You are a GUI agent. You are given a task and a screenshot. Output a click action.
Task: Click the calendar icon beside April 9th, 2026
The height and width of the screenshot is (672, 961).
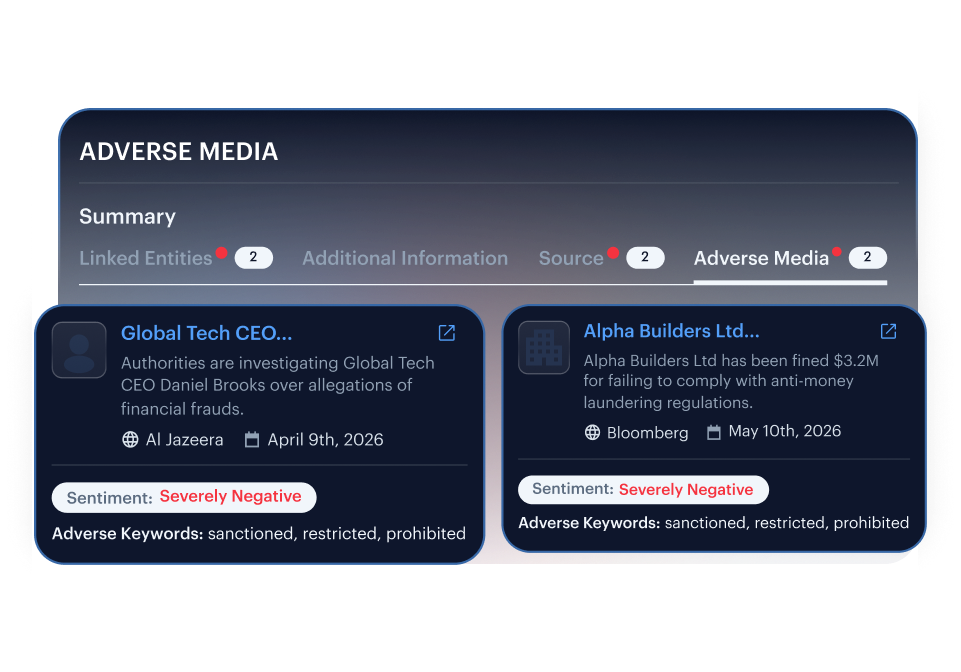tap(252, 440)
